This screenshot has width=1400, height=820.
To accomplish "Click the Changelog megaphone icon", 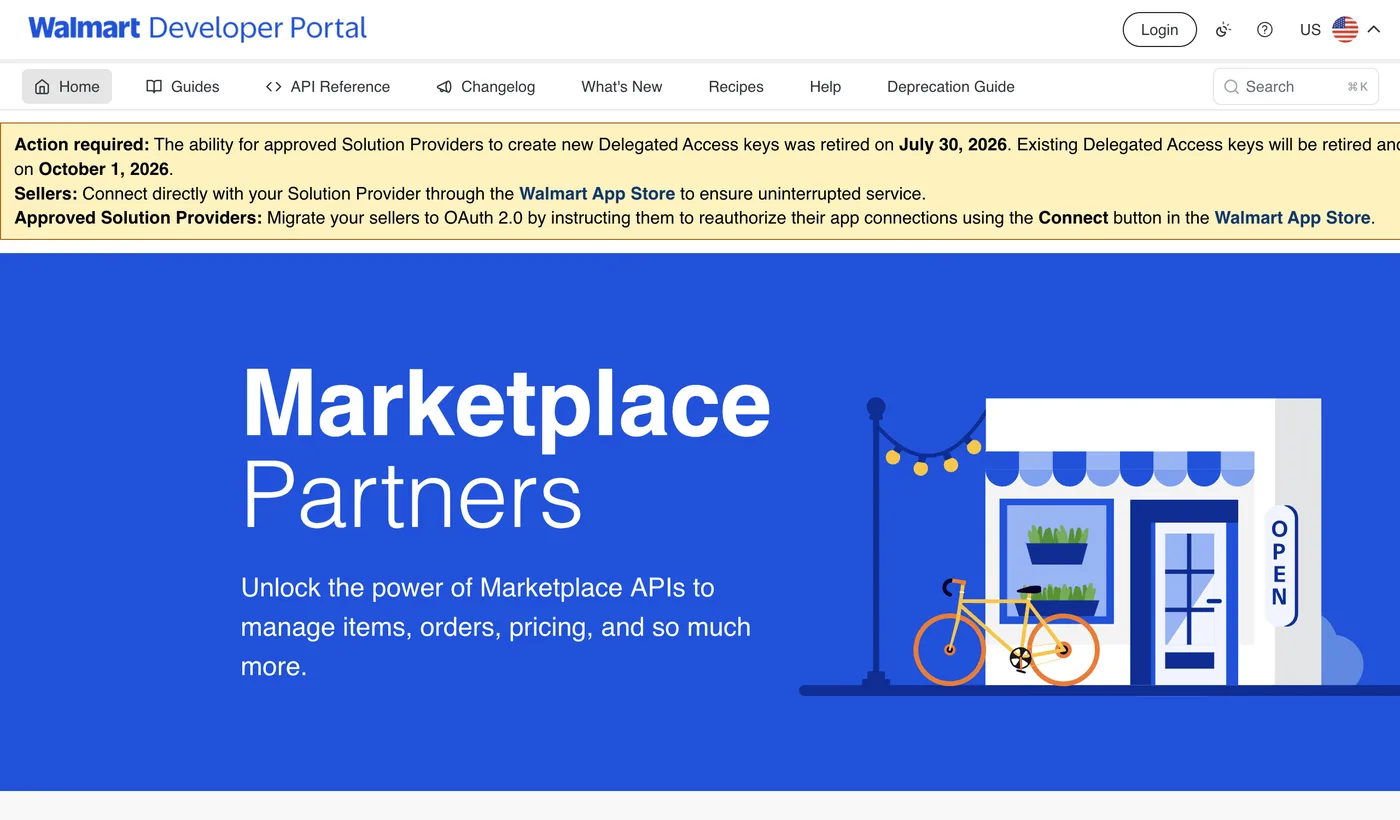I will tap(444, 87).
